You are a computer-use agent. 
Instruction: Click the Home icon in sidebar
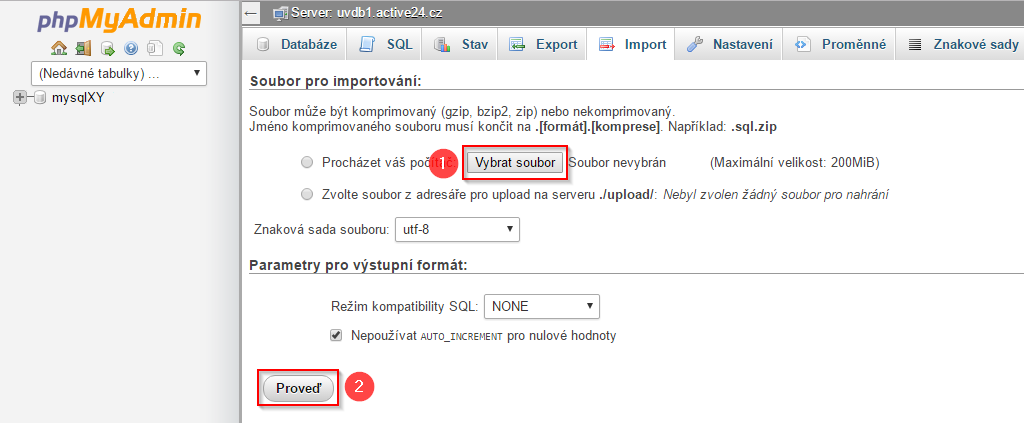[x=59, y=47]
